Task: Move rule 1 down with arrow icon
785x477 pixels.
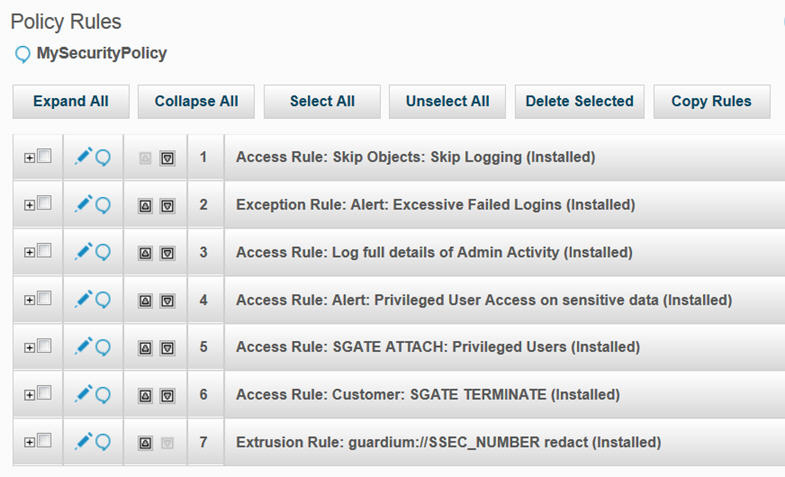Action: click(x=167, y=158)
